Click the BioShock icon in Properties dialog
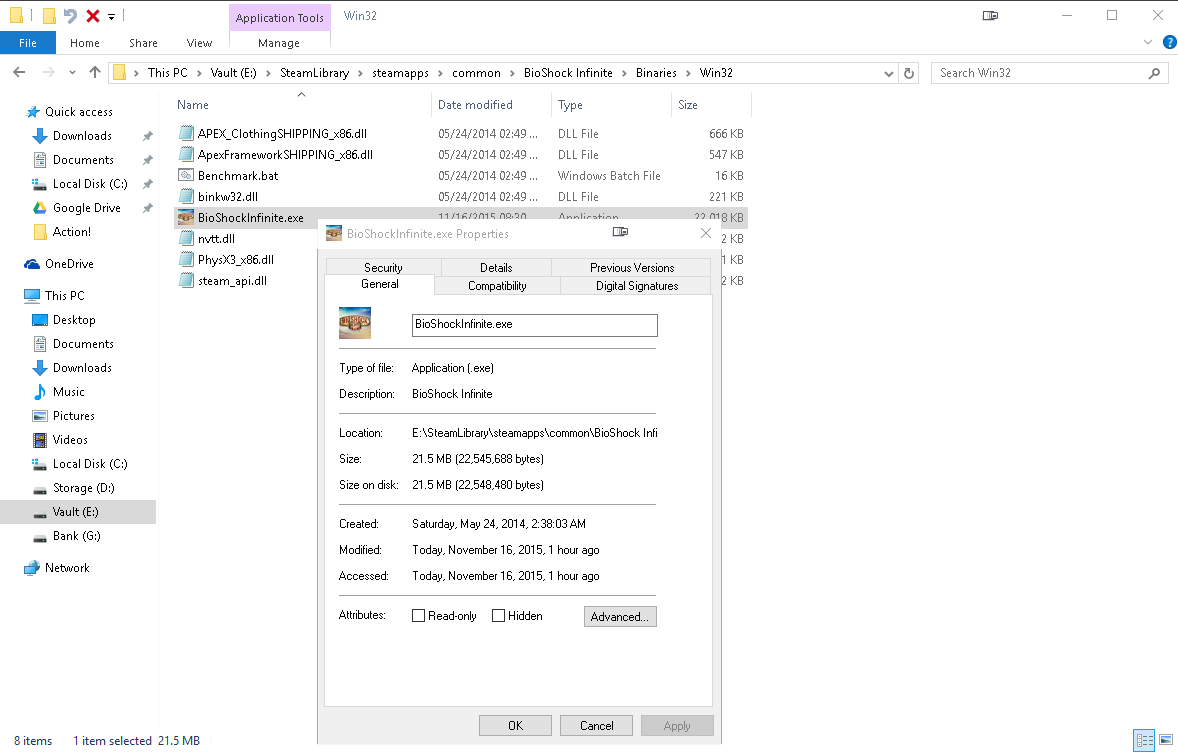 pyautogui.click(x=355, y=323)
